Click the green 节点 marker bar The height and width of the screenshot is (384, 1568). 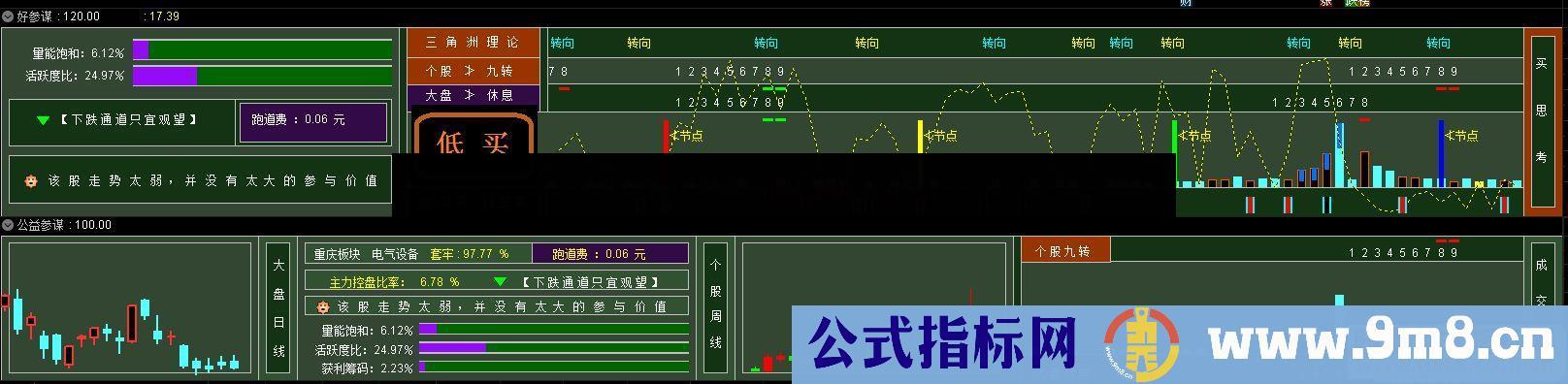point(1175,152)
